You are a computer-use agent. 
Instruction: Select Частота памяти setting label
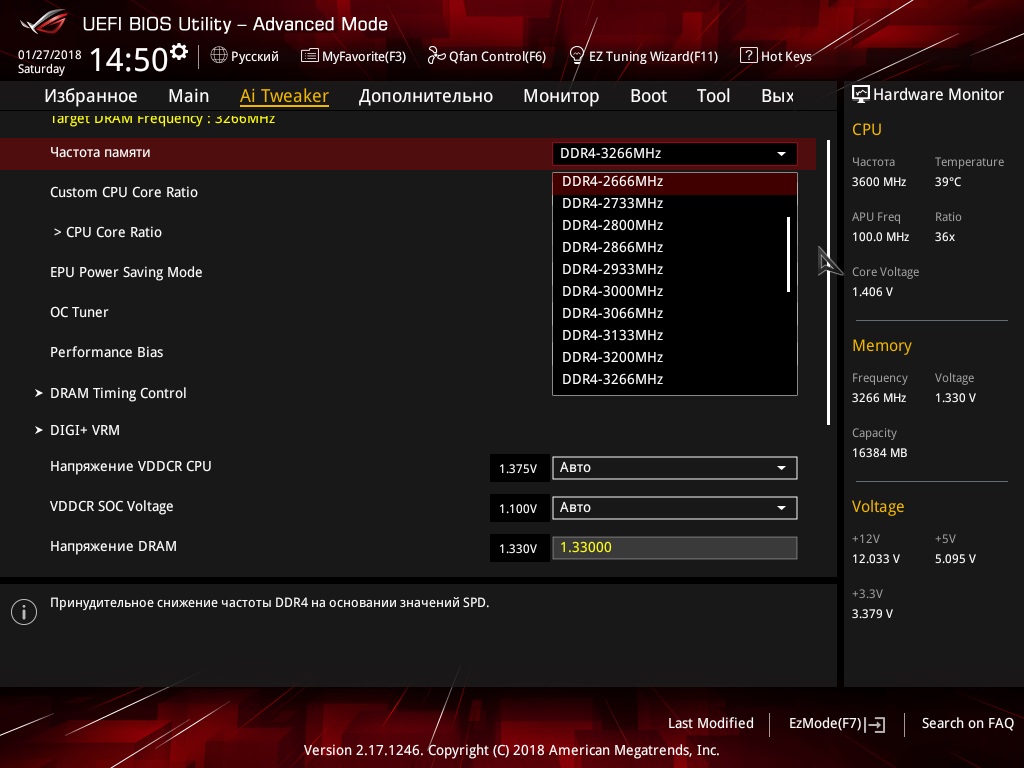point(100,152)
